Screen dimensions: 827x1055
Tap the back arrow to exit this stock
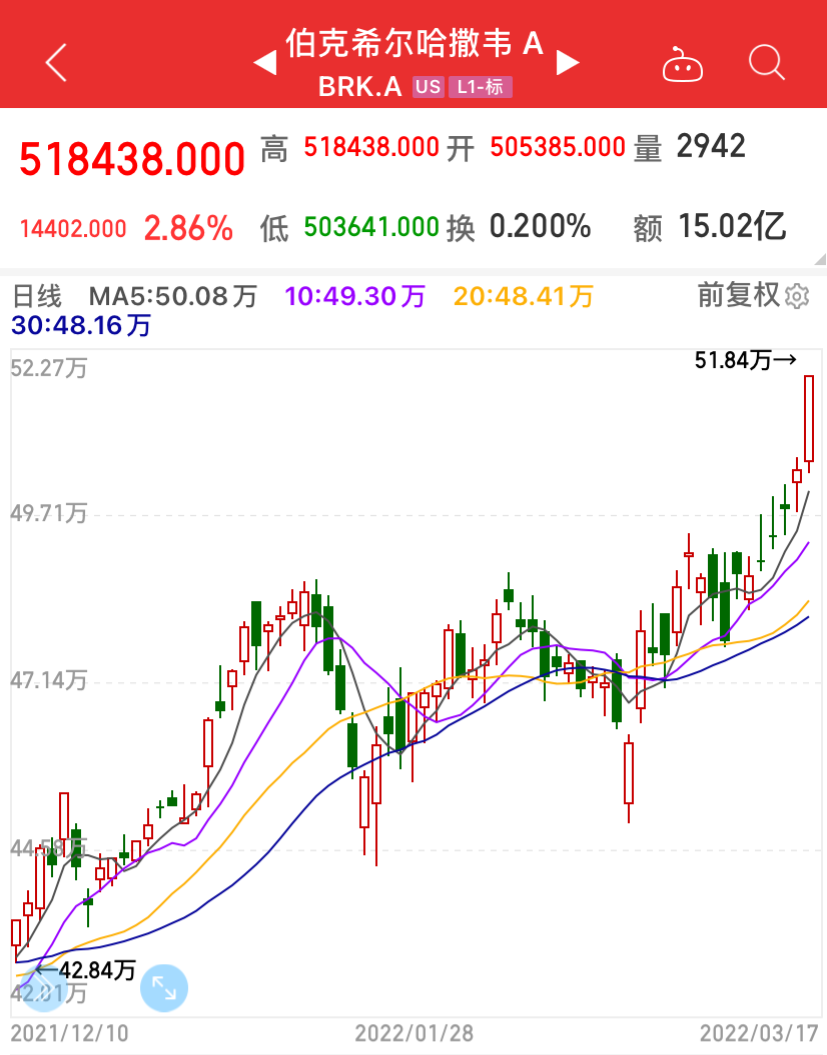click(55, 62)
